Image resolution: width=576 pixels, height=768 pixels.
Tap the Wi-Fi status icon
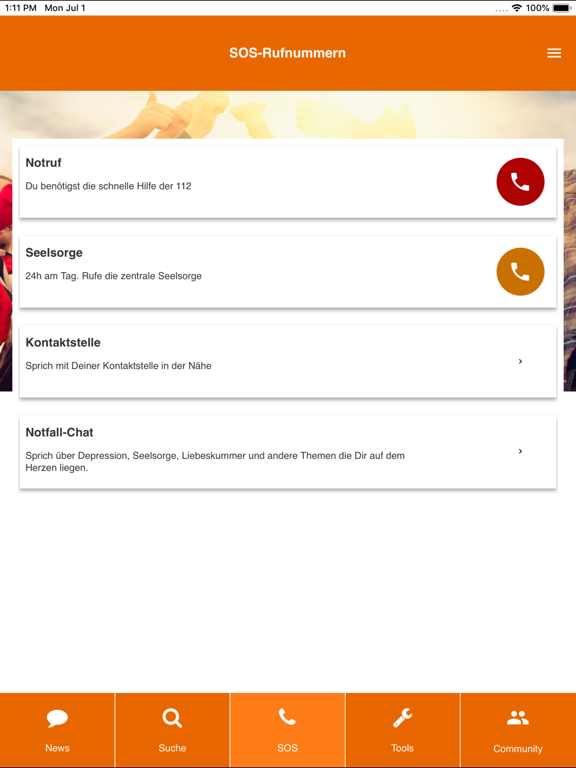point(517,8)
